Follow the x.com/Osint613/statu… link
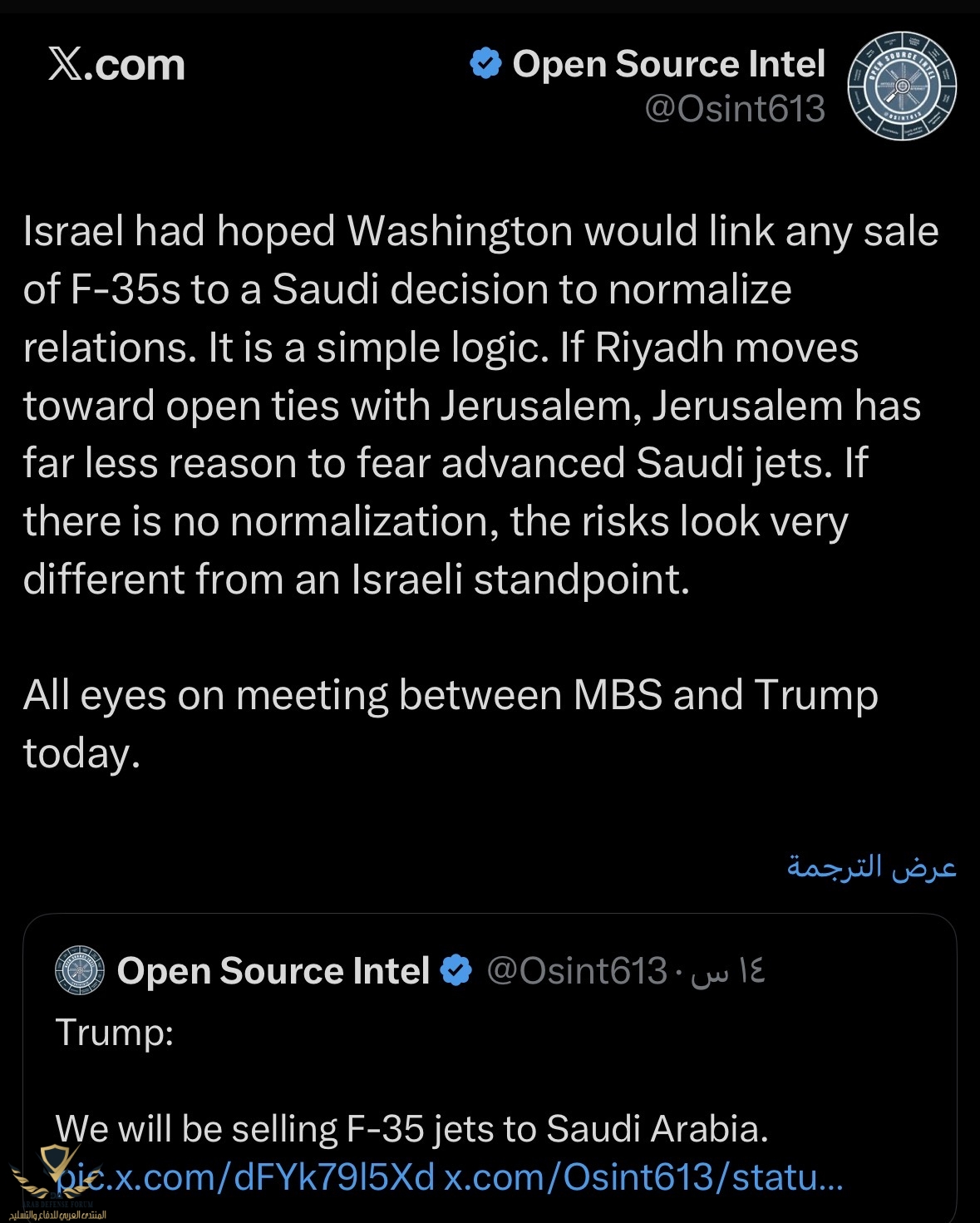The image size is (980, 1223). pyautogui.click(x=643, y=1177)
